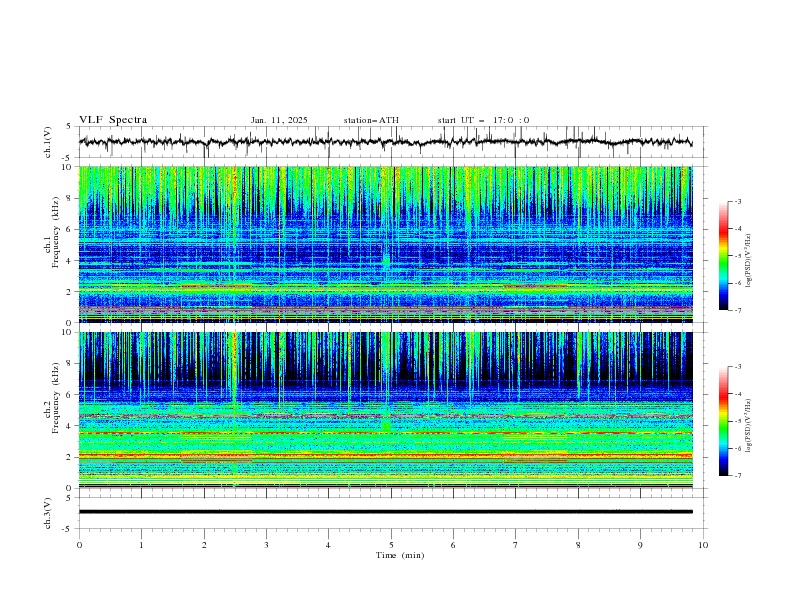Click the "-5" label on ch.2 color bar
792x612 pixels.
pyautogui.click(x=737, y=421)
